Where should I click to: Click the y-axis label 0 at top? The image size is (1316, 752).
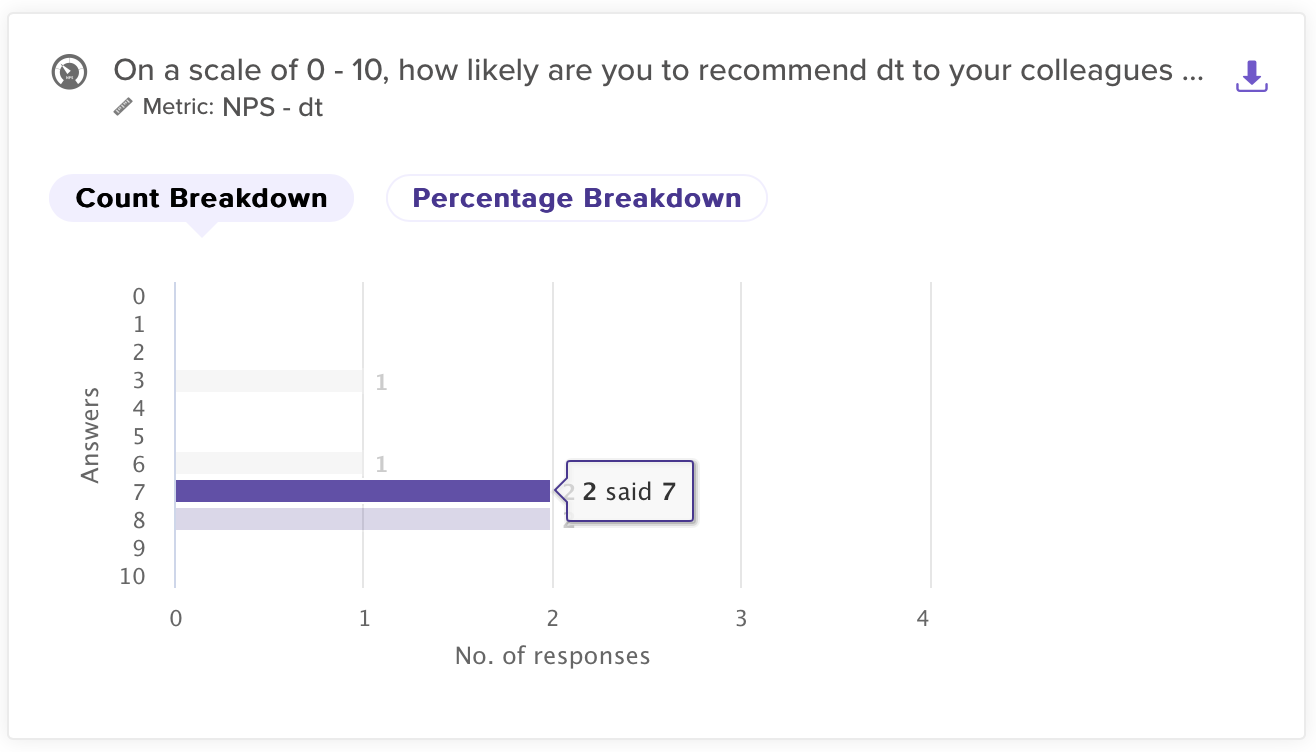coord(139,296)
